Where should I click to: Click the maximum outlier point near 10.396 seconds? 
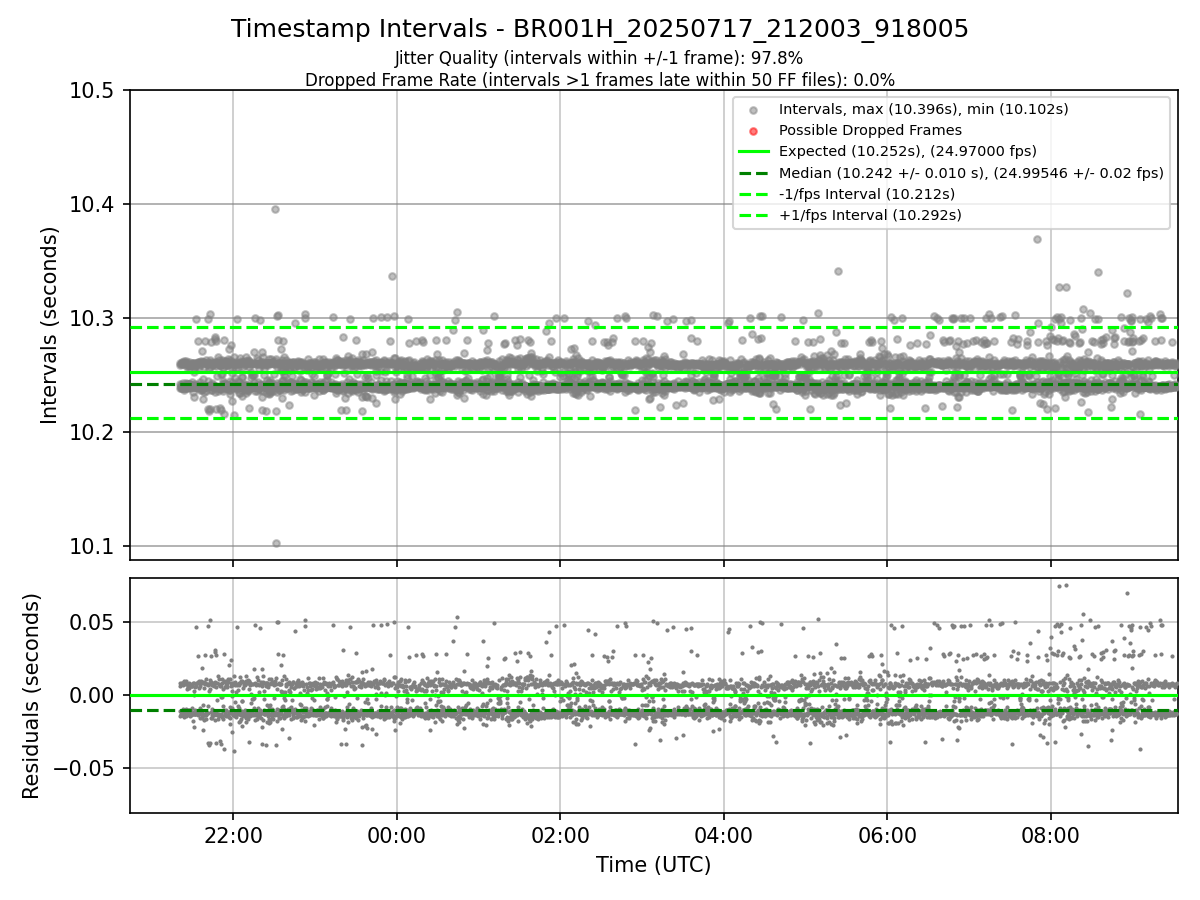pos(275,209)
